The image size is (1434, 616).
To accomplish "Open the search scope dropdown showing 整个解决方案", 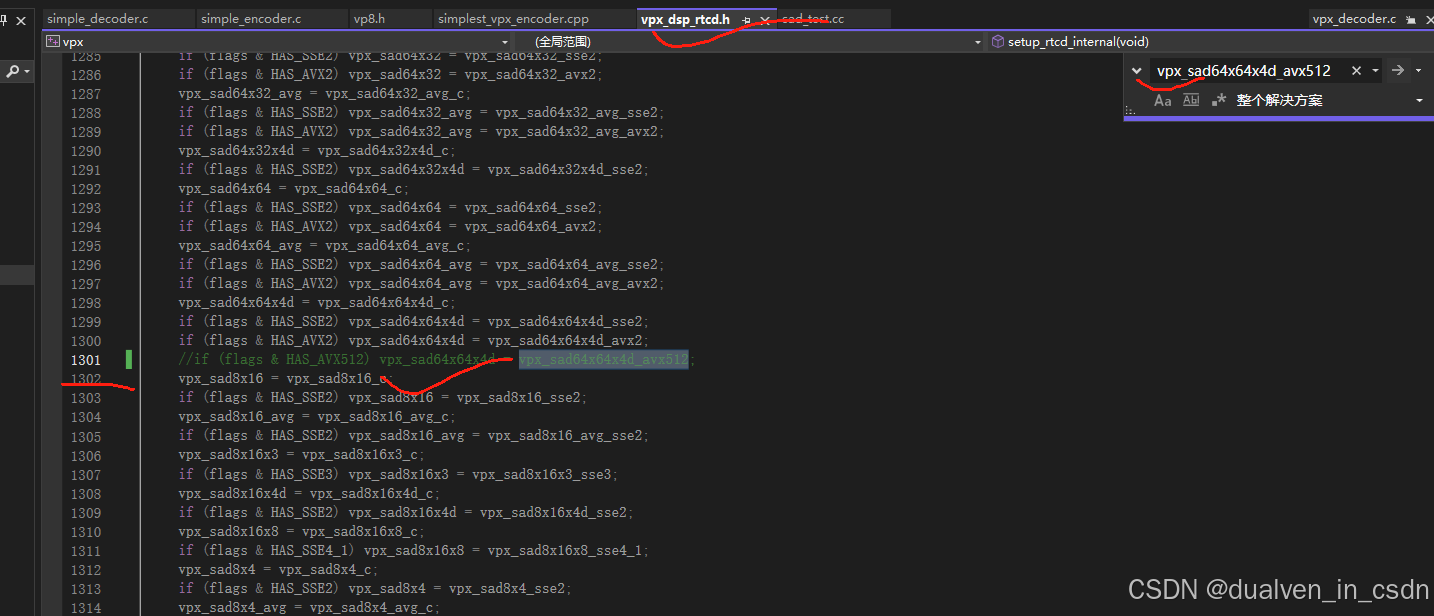I will [x=1418, y=100].
